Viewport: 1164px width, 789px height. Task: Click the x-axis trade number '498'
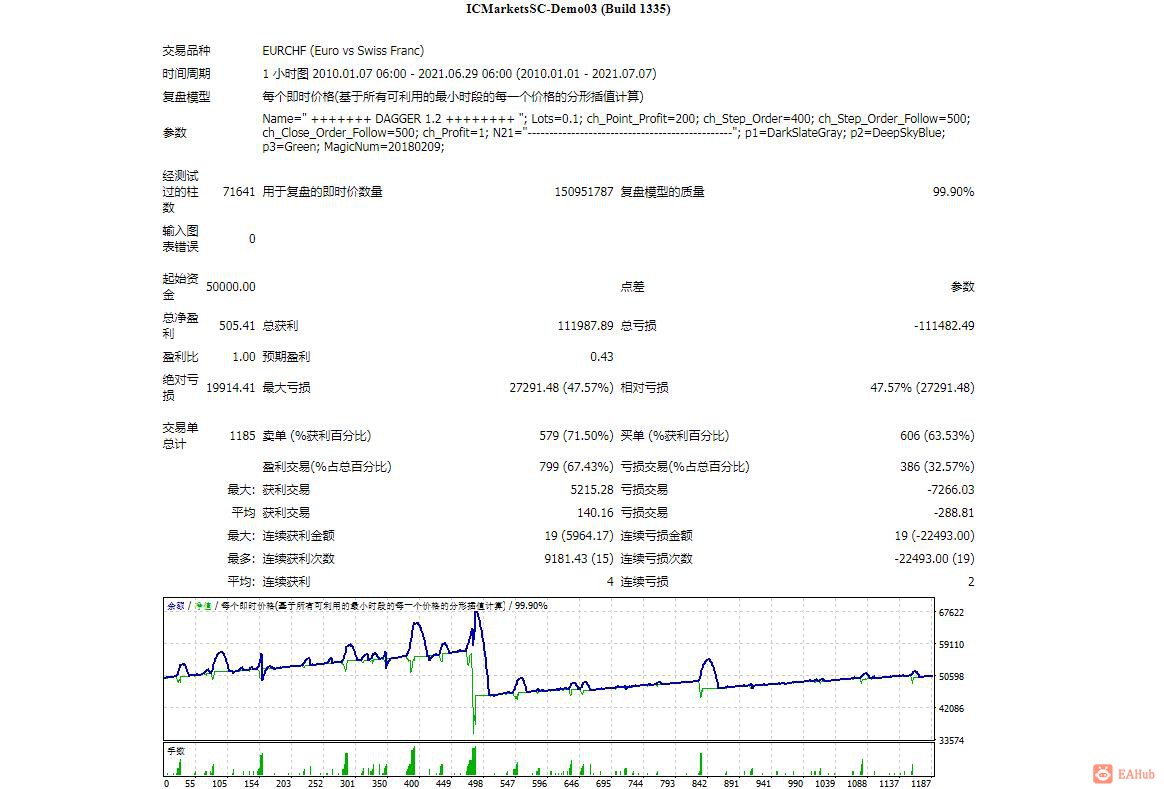[x=475, y=783]
